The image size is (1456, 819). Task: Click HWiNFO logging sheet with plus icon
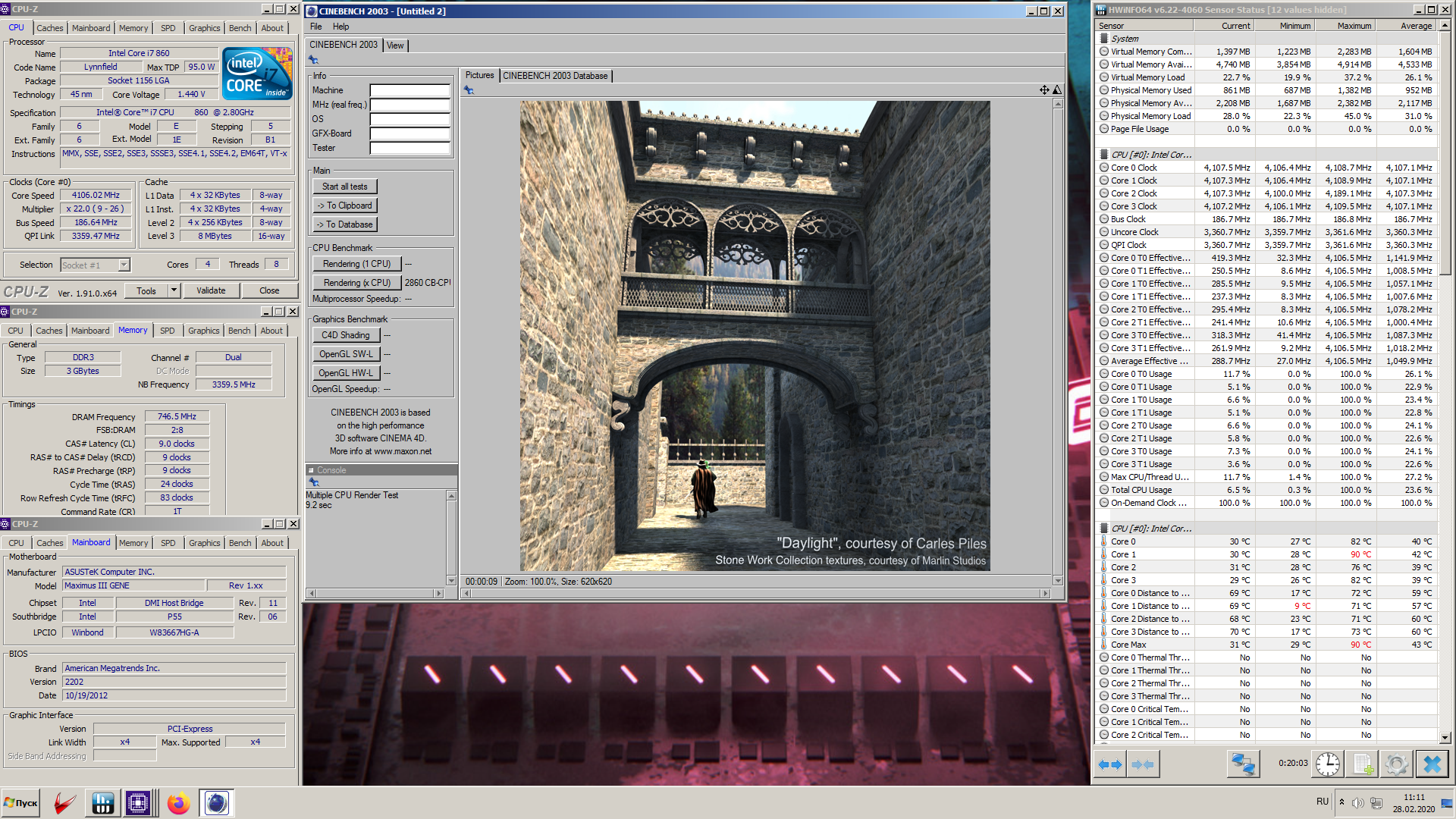pyautogui.click(x=1362, y=764)
